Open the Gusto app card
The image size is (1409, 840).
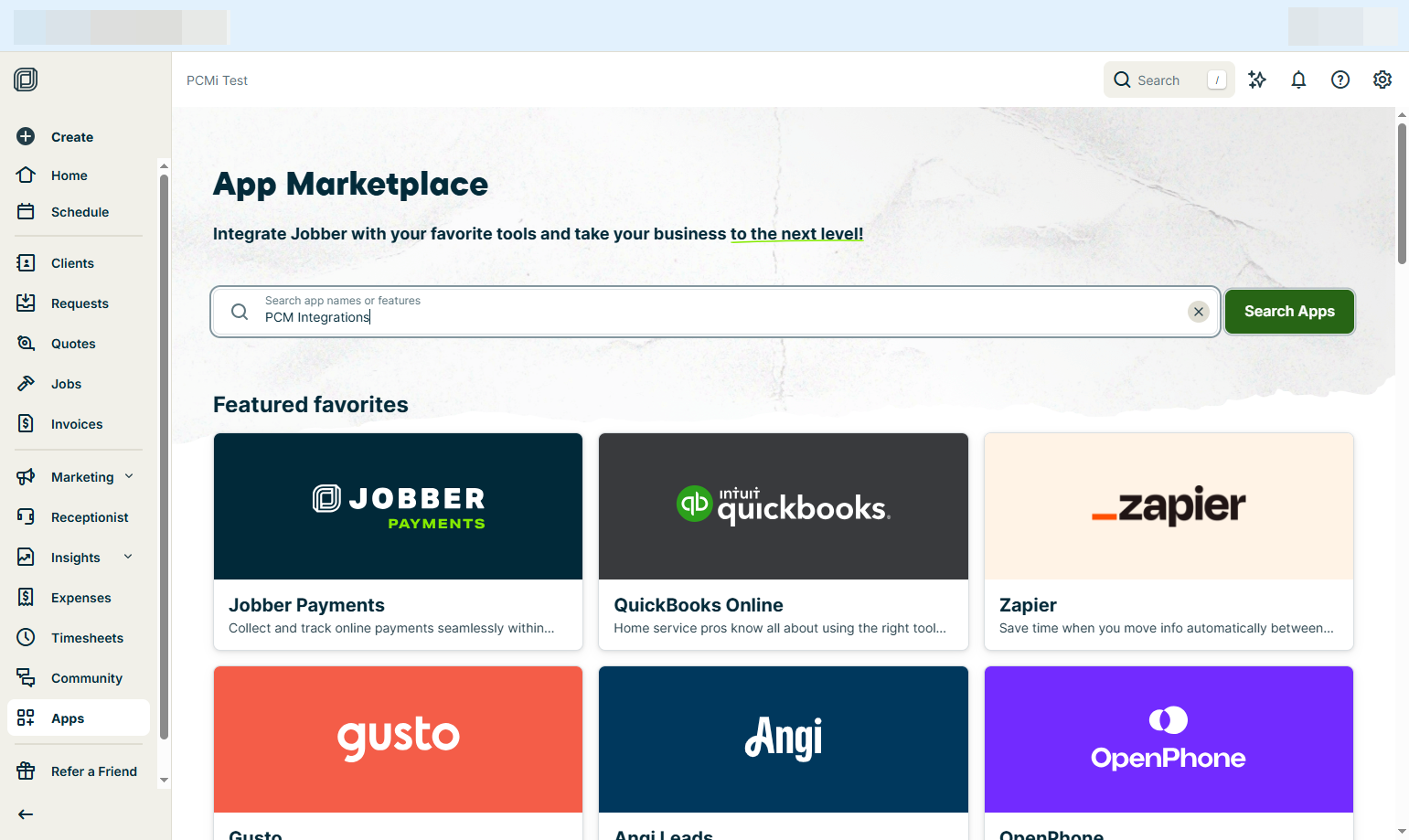[x=398, y=752]
